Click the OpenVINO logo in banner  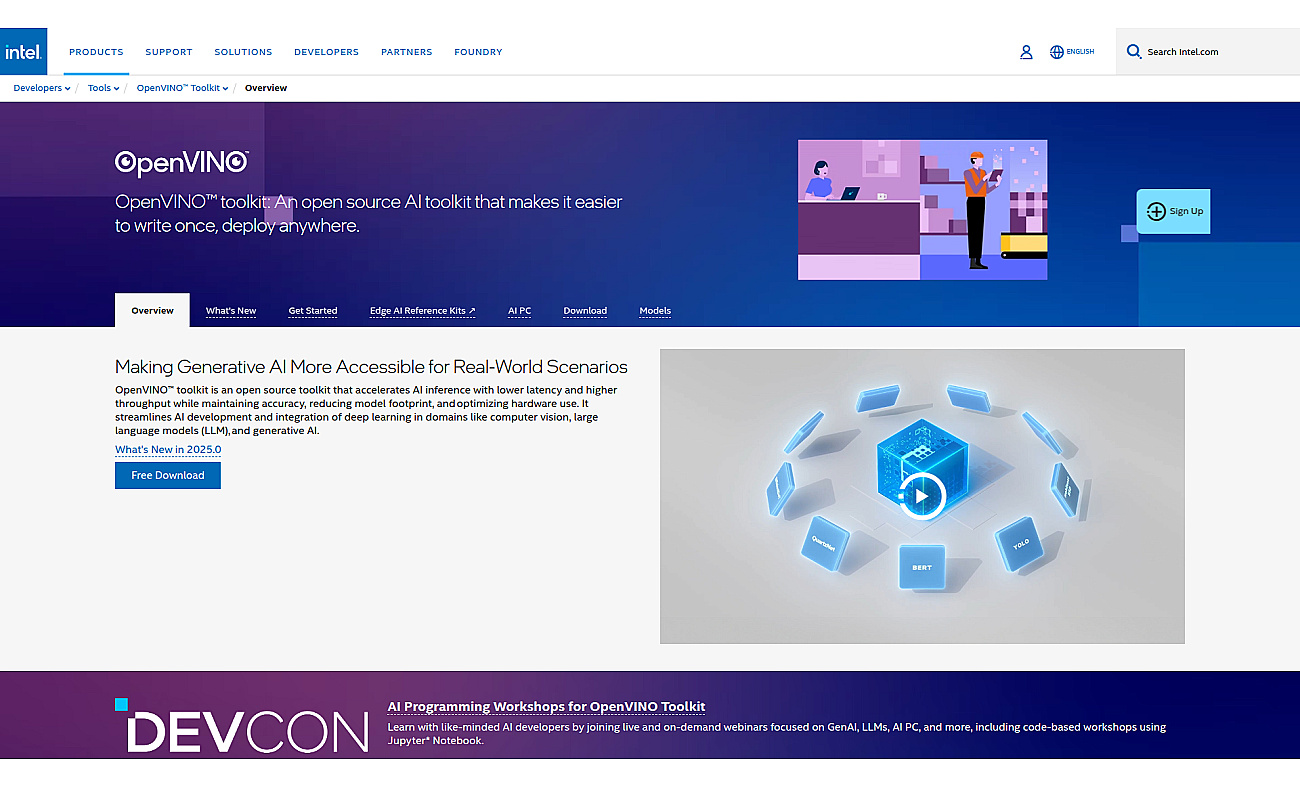tap(182, 163)
